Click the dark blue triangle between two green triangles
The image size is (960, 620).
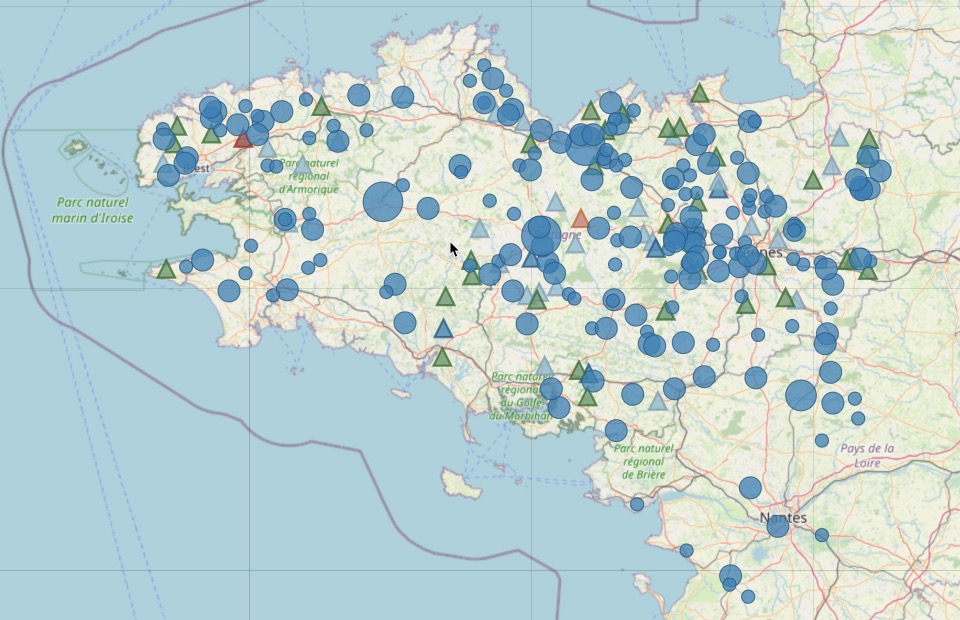444,328
